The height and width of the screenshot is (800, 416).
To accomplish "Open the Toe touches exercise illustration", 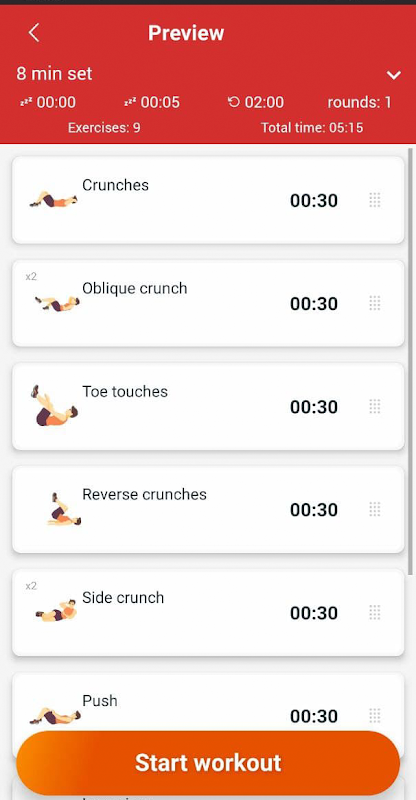I will (x=54, y=406).
